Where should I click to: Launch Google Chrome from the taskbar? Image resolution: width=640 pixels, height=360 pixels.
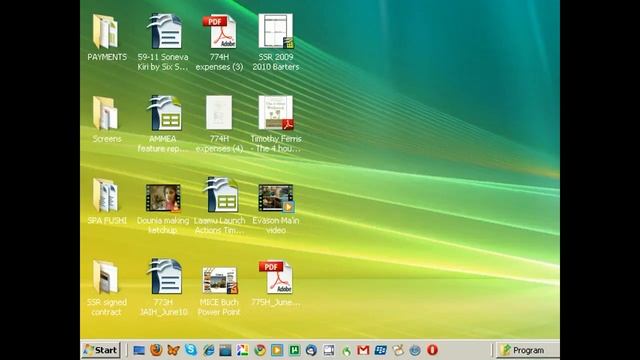click(260, 350)
